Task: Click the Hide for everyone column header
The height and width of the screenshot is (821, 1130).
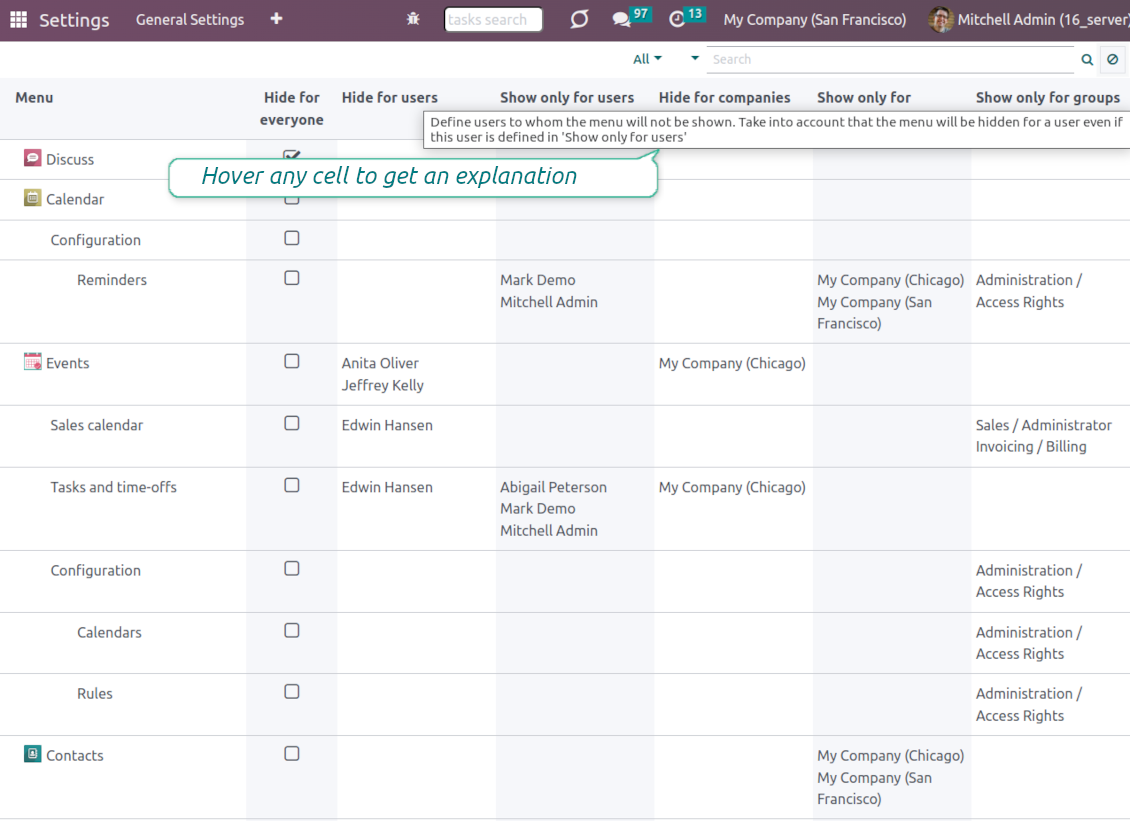Action: (291, 108)
